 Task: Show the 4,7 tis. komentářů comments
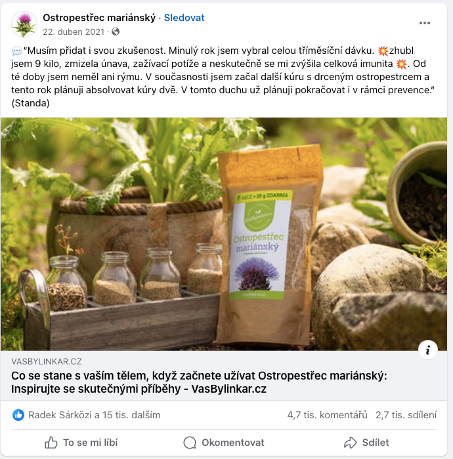(327, 415)
